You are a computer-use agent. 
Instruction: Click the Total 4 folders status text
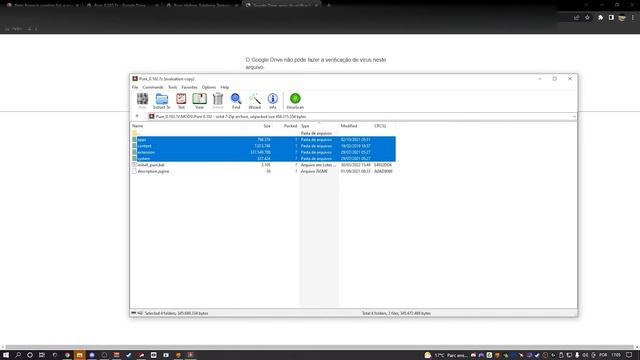(396, 313)
